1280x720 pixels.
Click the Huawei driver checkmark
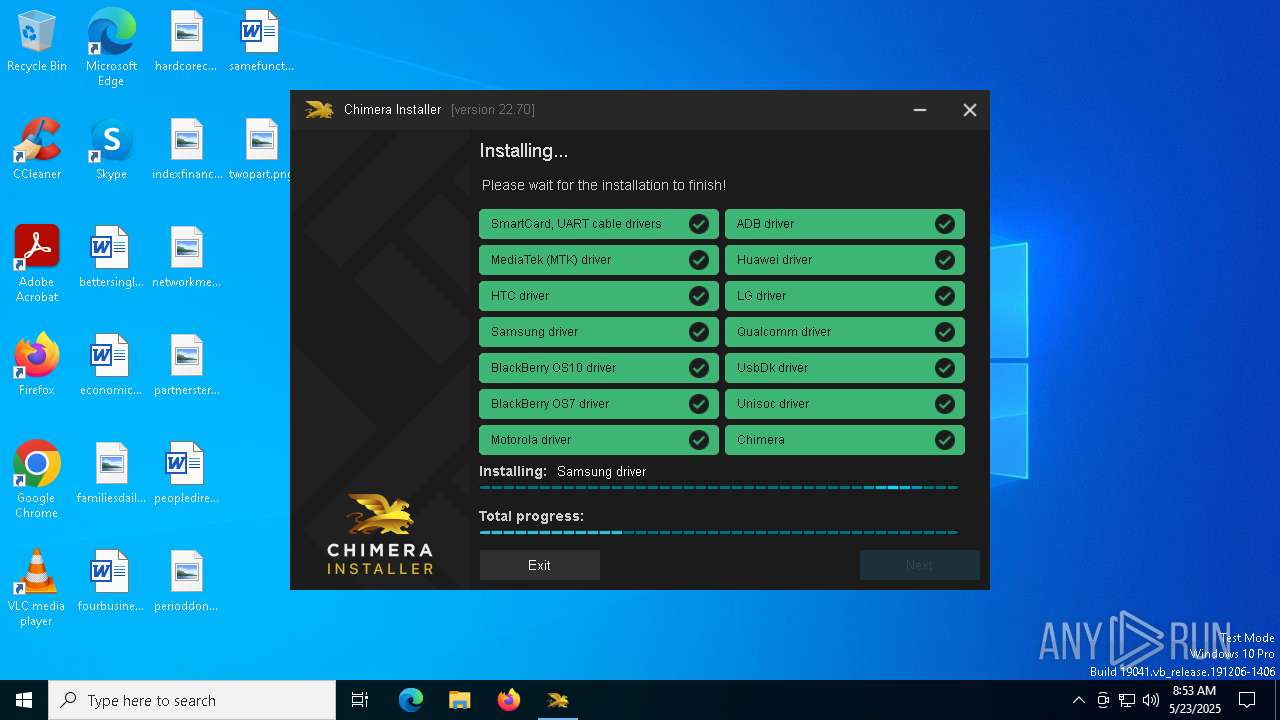[945, 260]
